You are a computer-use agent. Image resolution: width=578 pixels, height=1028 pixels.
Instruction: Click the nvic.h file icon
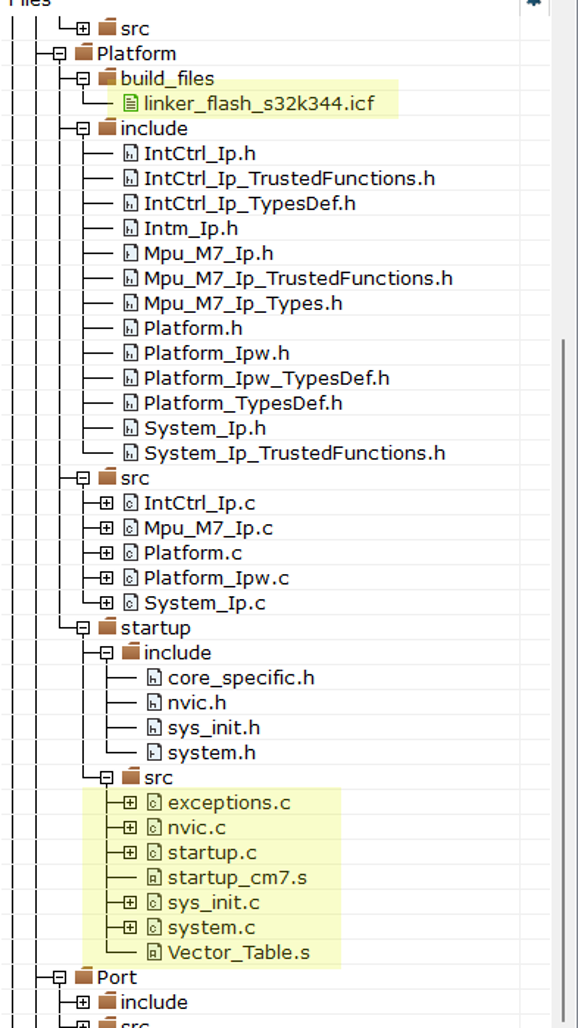click(155, 703)
